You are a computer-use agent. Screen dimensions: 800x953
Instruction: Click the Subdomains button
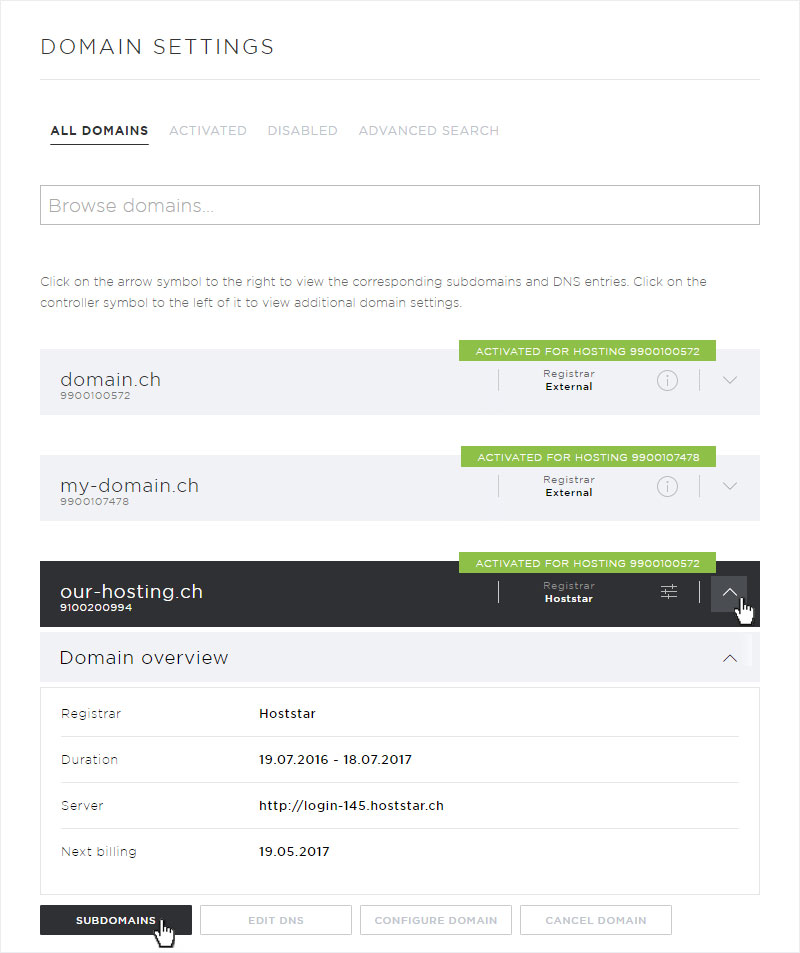[116, 920]
